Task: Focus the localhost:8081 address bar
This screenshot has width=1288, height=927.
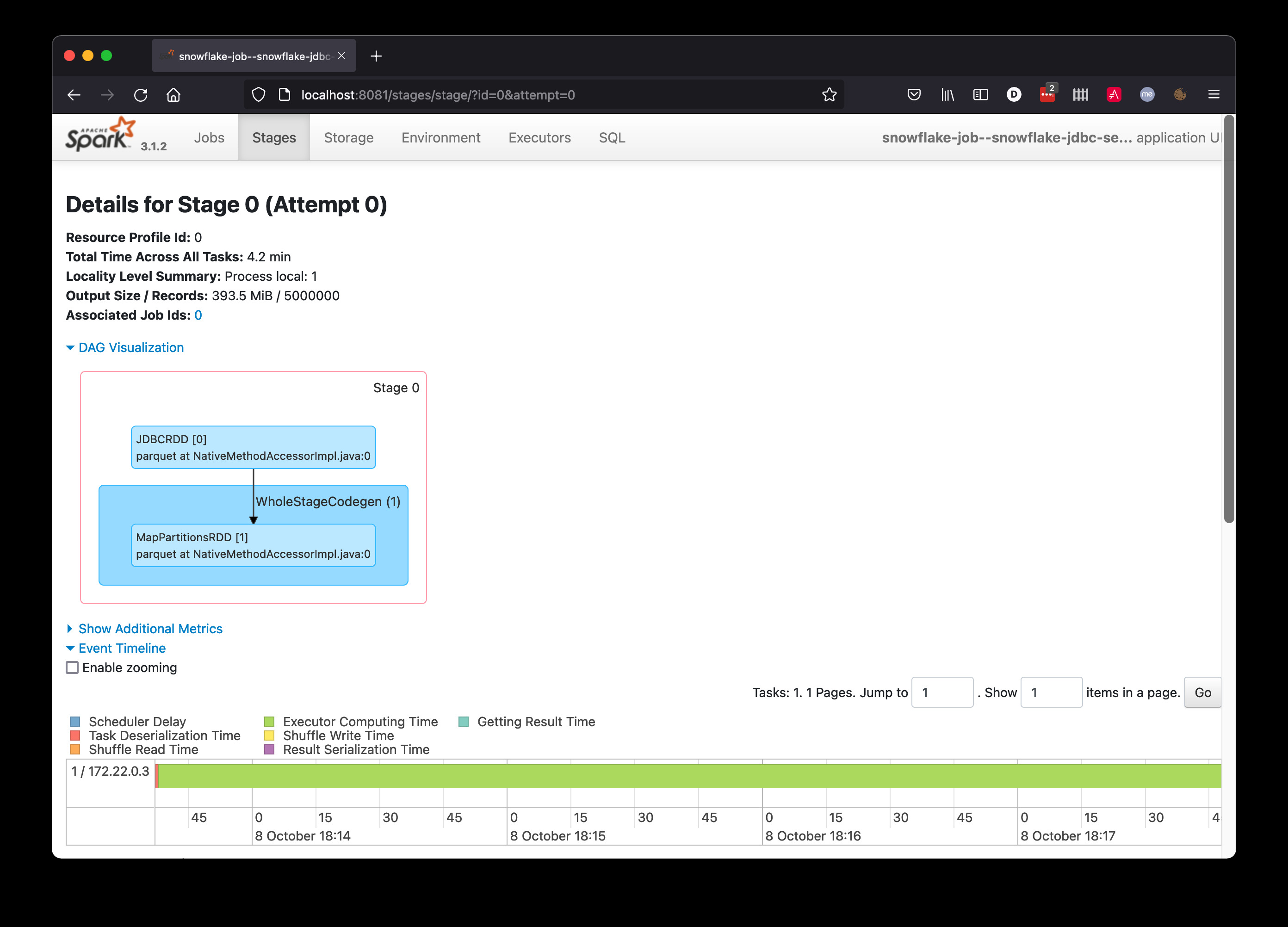Action: tap(545, 95)
